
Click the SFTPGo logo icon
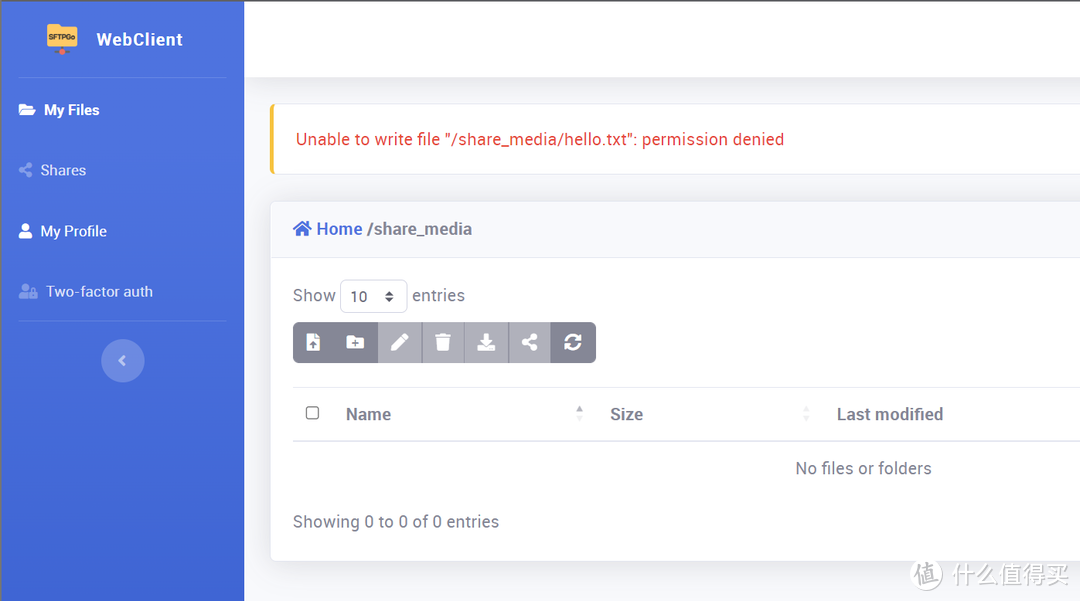click(x=61, y=39)
